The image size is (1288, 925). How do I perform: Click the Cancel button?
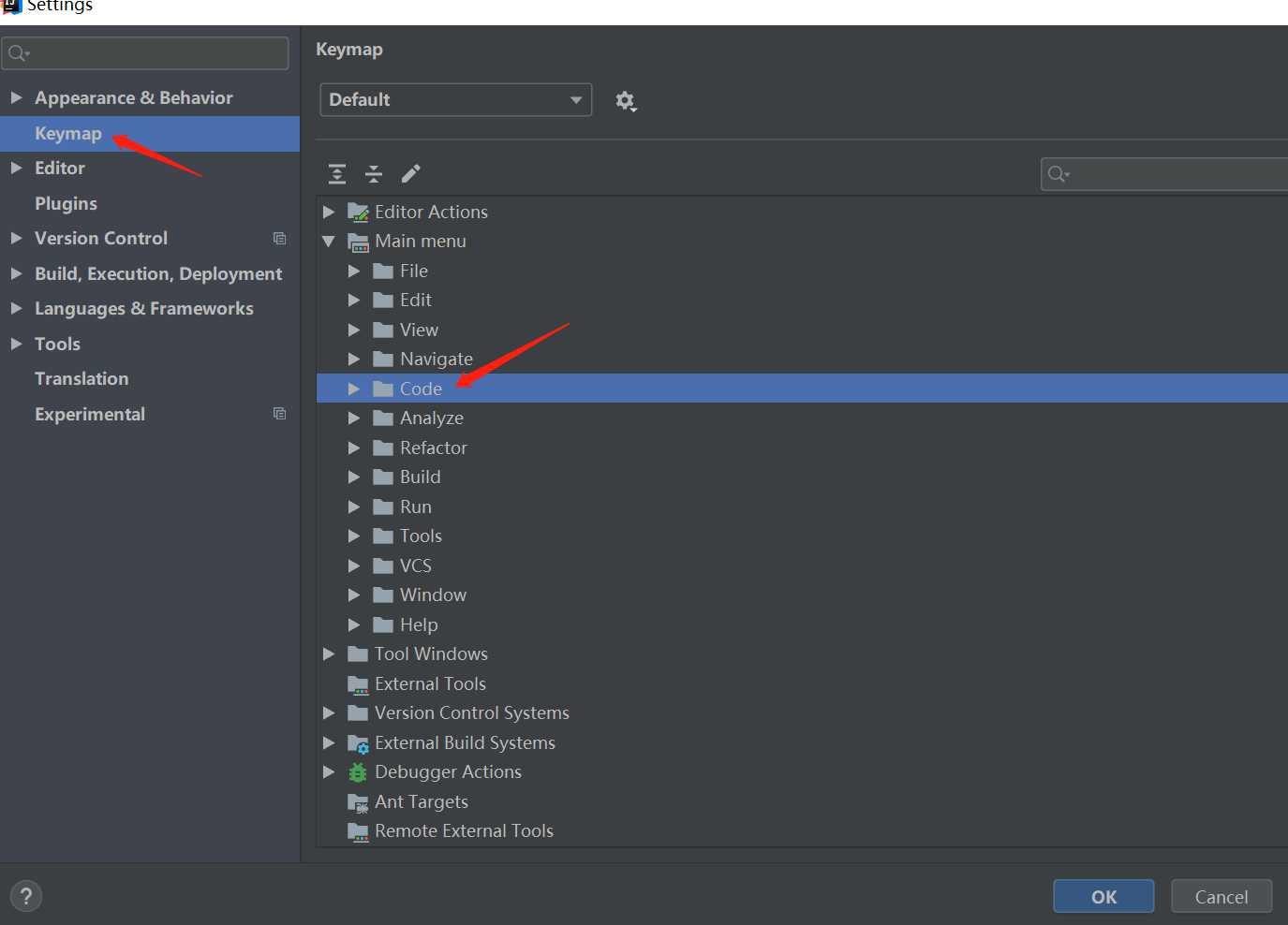click(x=1221, y=896)
